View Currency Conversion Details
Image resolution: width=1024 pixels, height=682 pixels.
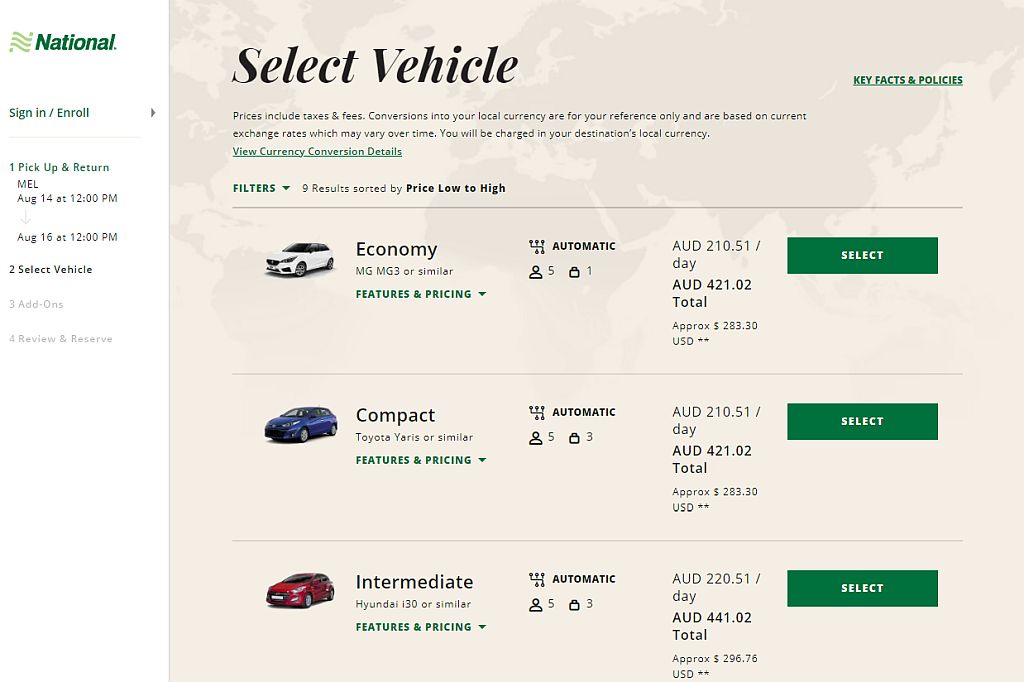[x=316, y=151]
